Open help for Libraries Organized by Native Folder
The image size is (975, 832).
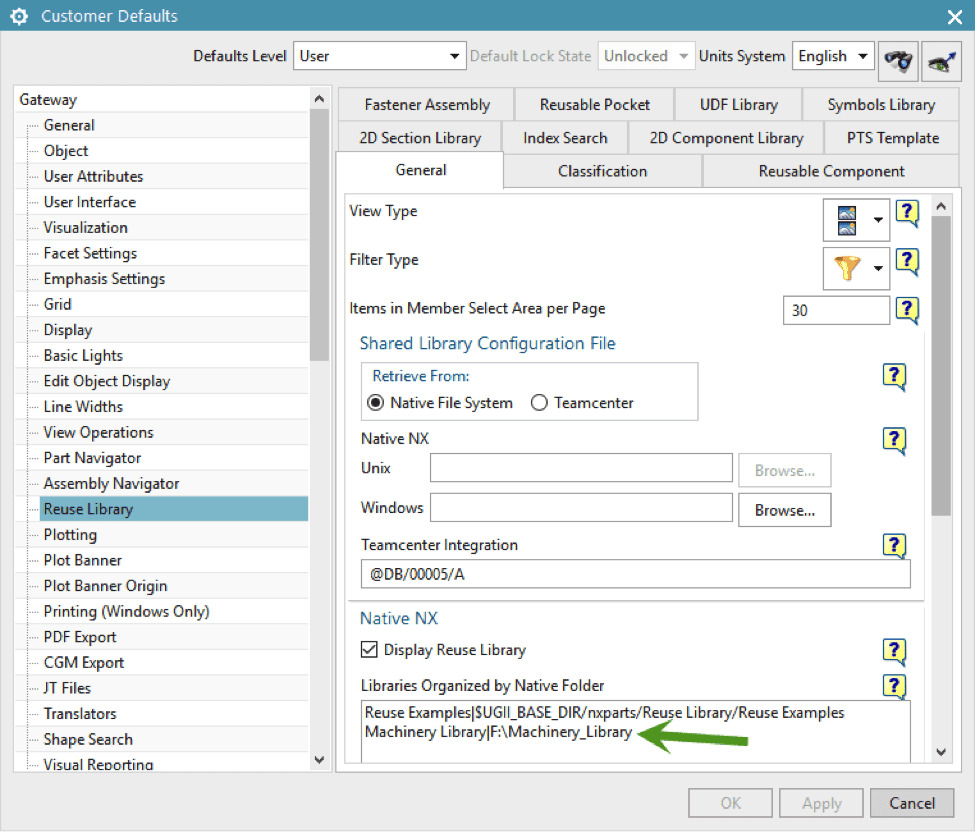(x=894, y=686)
